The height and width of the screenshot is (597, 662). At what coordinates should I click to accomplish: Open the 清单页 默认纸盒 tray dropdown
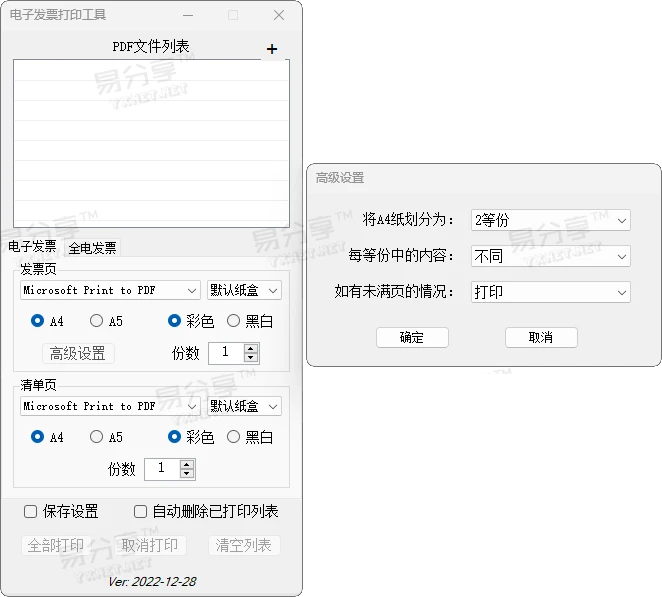coord(244,406)
